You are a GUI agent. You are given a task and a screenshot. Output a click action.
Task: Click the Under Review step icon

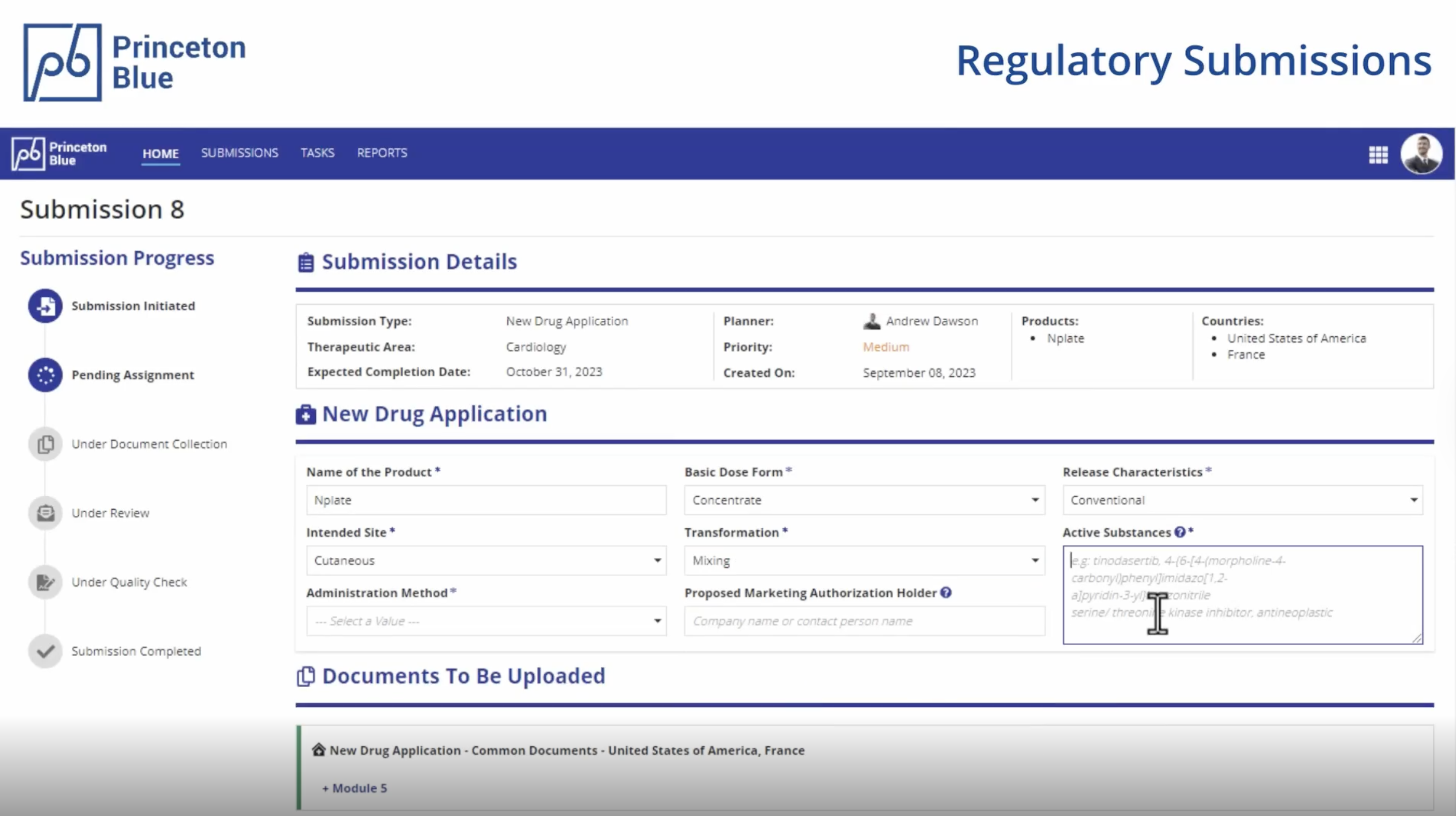point(45,513)
